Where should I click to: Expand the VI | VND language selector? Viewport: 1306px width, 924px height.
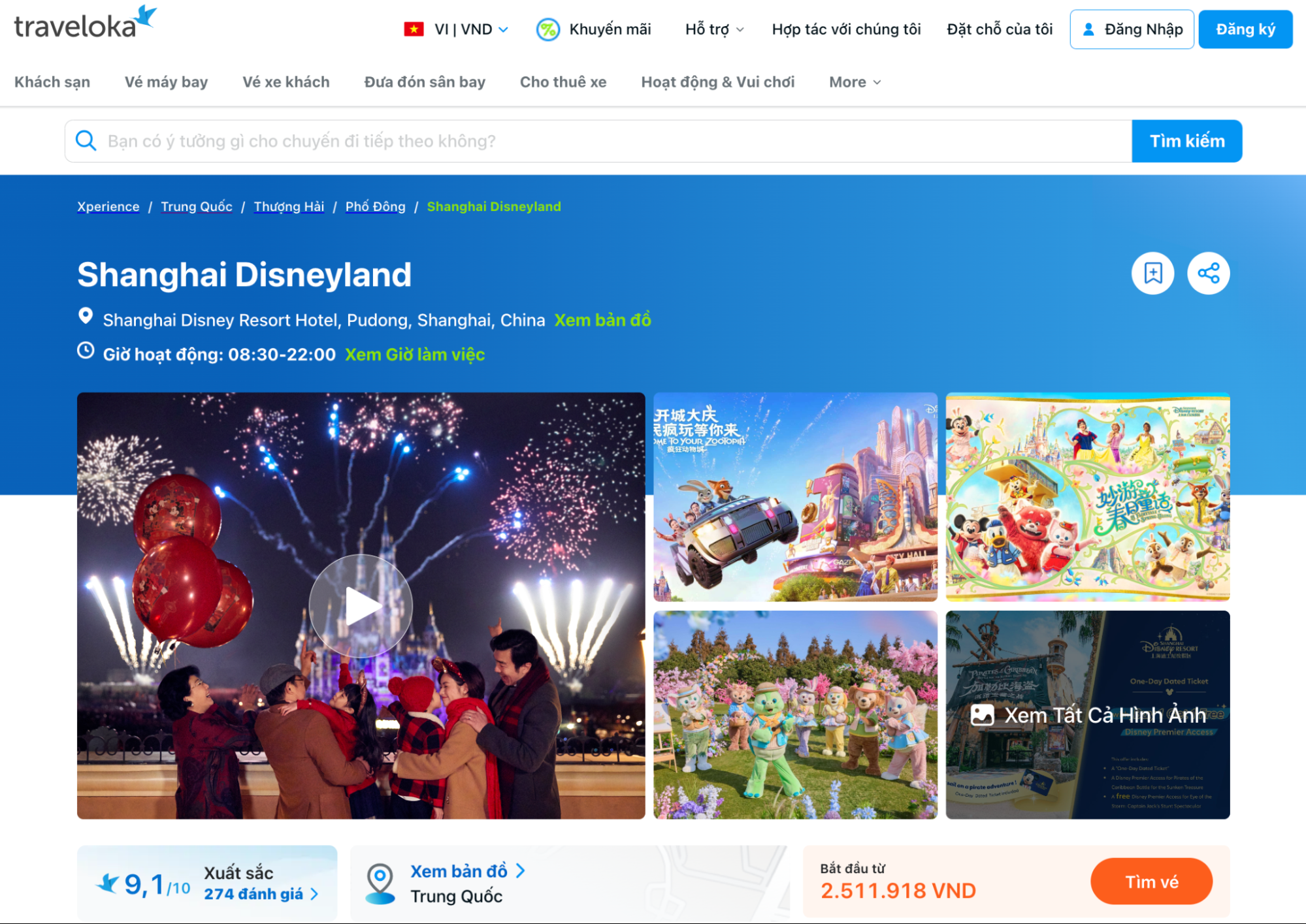[466, 29]
